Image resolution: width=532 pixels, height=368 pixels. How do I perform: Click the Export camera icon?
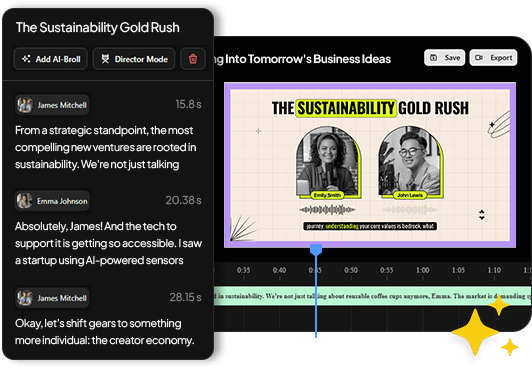(x=479, y=58)
